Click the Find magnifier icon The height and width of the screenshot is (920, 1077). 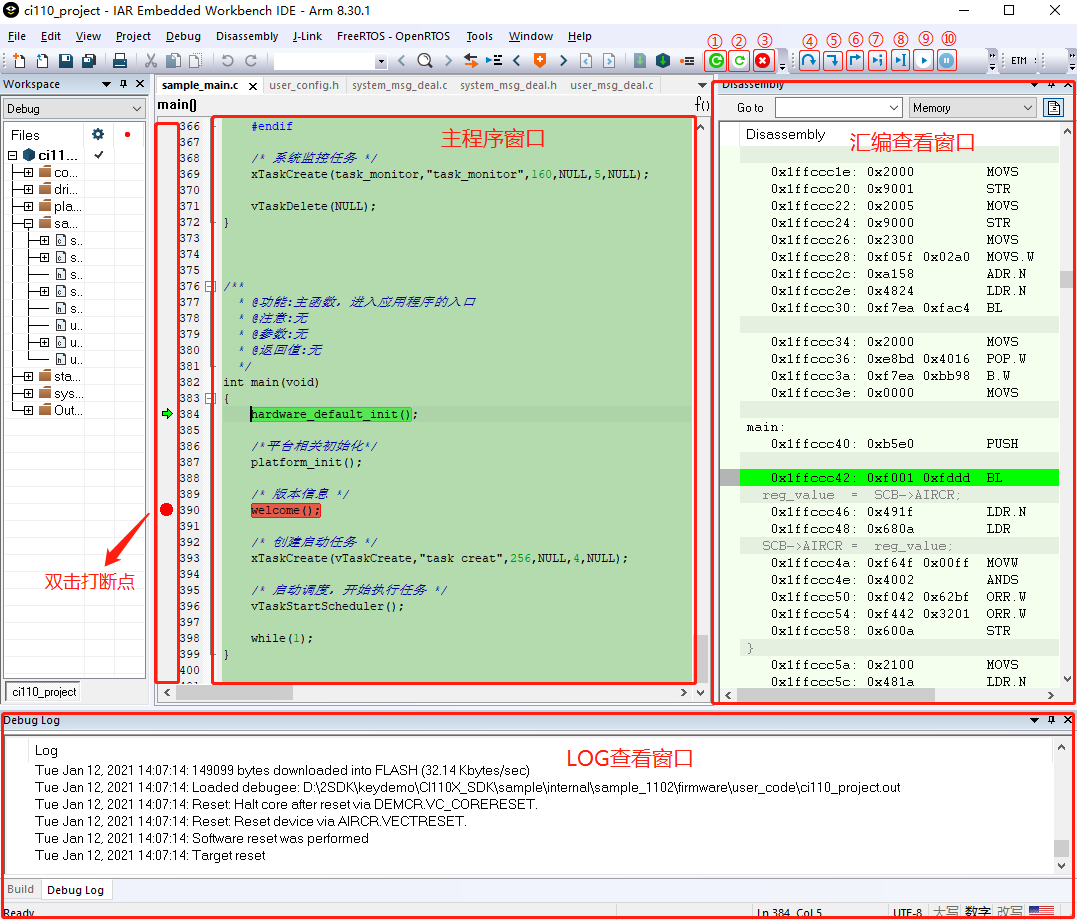[425, 61]
